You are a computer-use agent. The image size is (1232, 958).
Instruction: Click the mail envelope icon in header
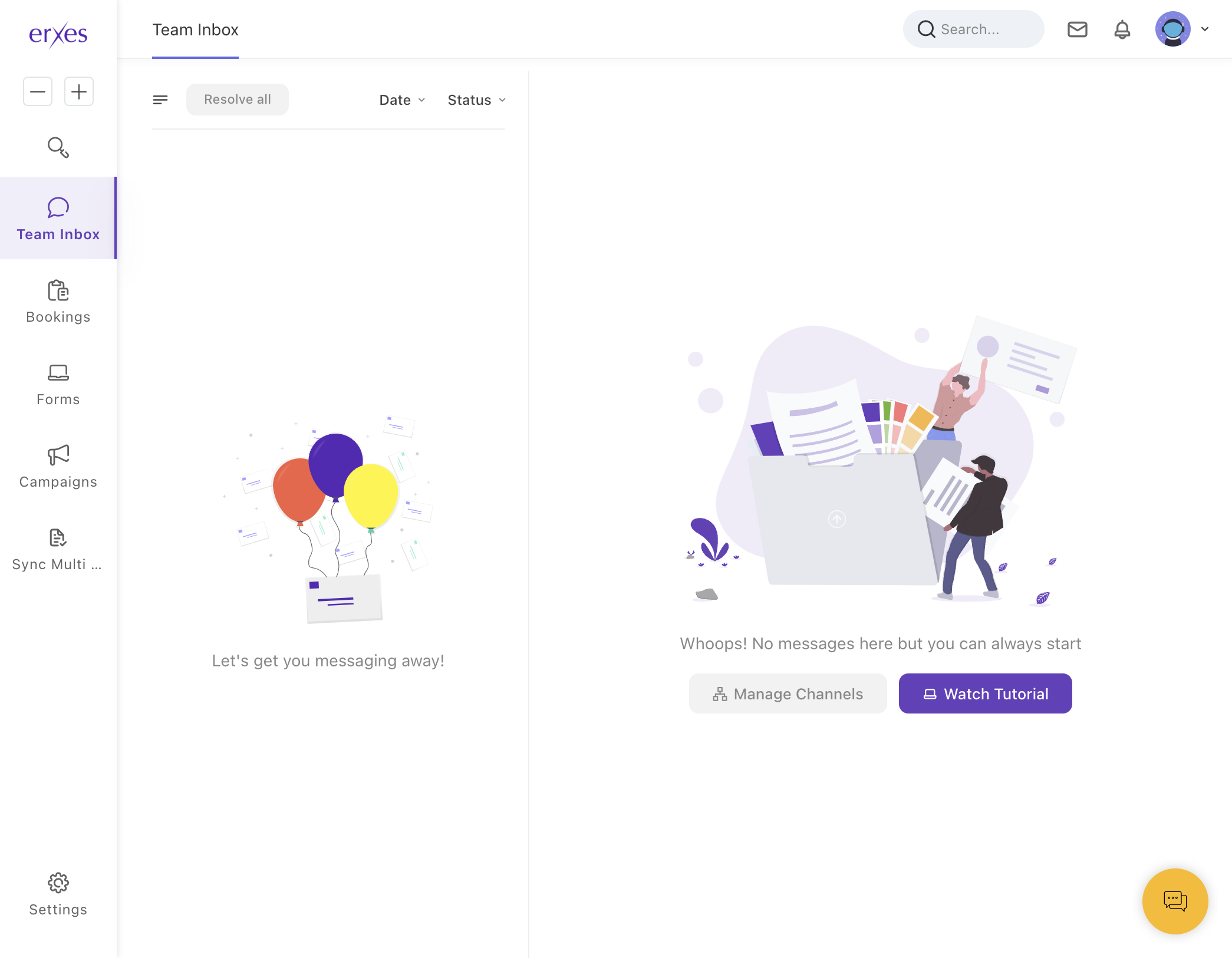1078,29
